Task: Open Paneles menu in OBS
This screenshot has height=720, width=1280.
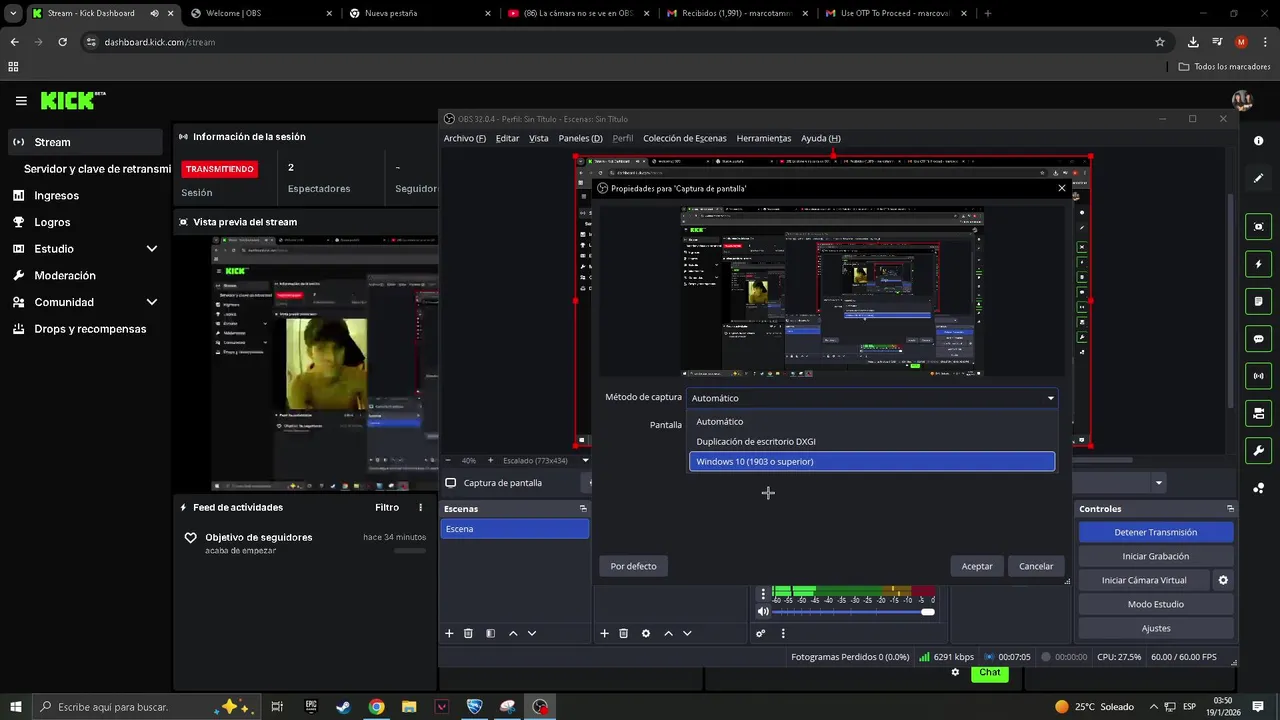Action: pyautogui.click(x=580, y=138)
